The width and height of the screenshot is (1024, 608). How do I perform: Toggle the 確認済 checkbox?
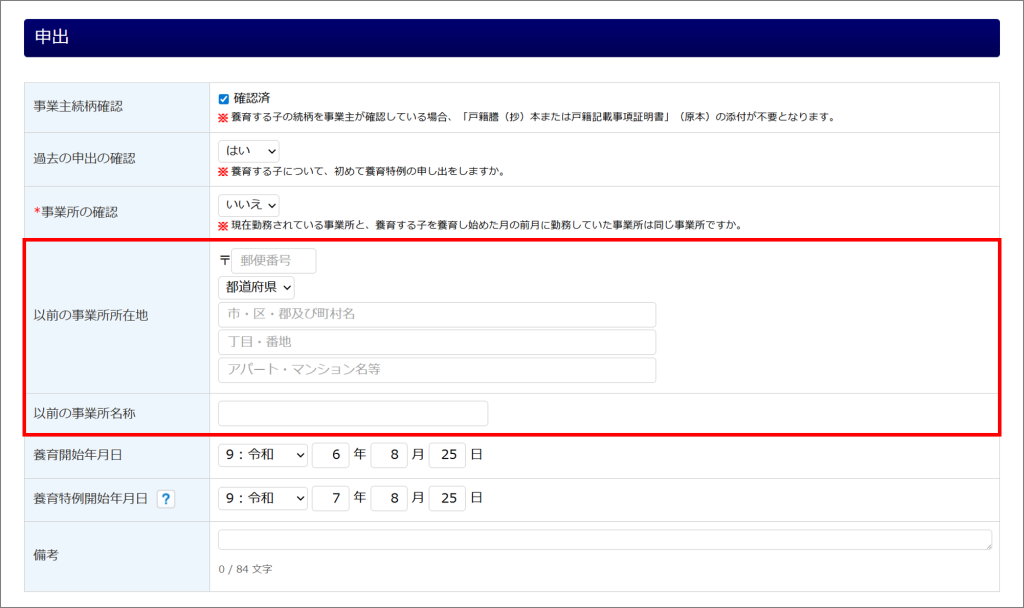(x=224, y=99)
